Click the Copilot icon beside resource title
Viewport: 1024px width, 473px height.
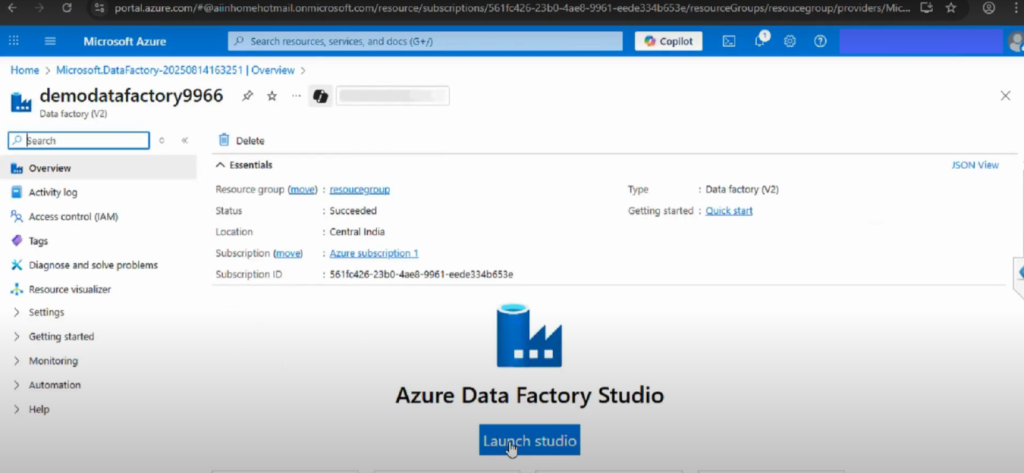319,96
